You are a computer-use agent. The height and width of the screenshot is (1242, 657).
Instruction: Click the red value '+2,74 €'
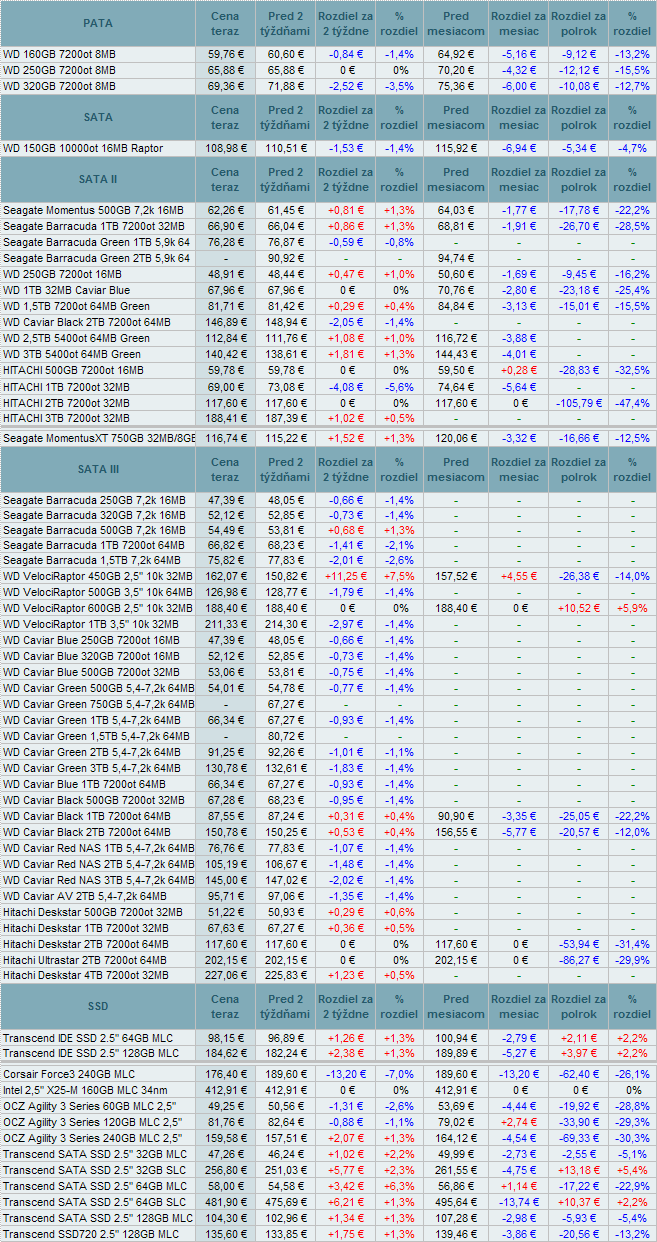coord(518,1122)
